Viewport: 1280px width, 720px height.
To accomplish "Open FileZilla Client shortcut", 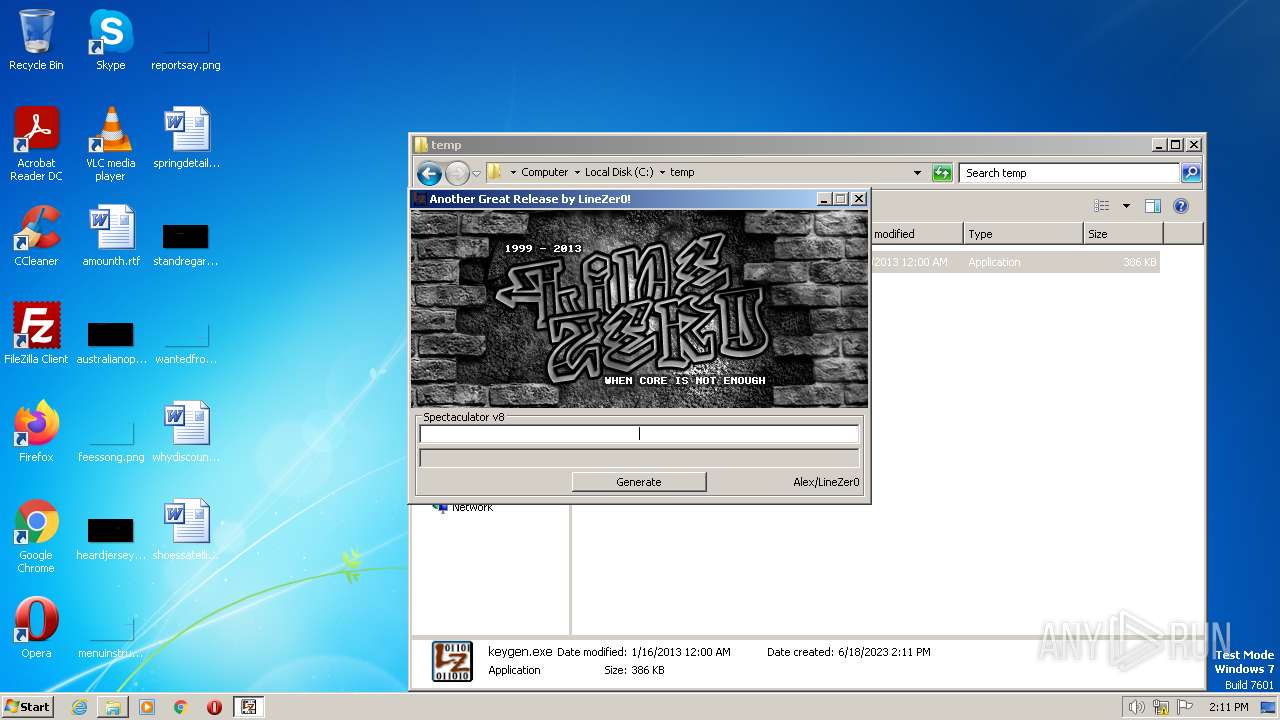I will point(36,334).
